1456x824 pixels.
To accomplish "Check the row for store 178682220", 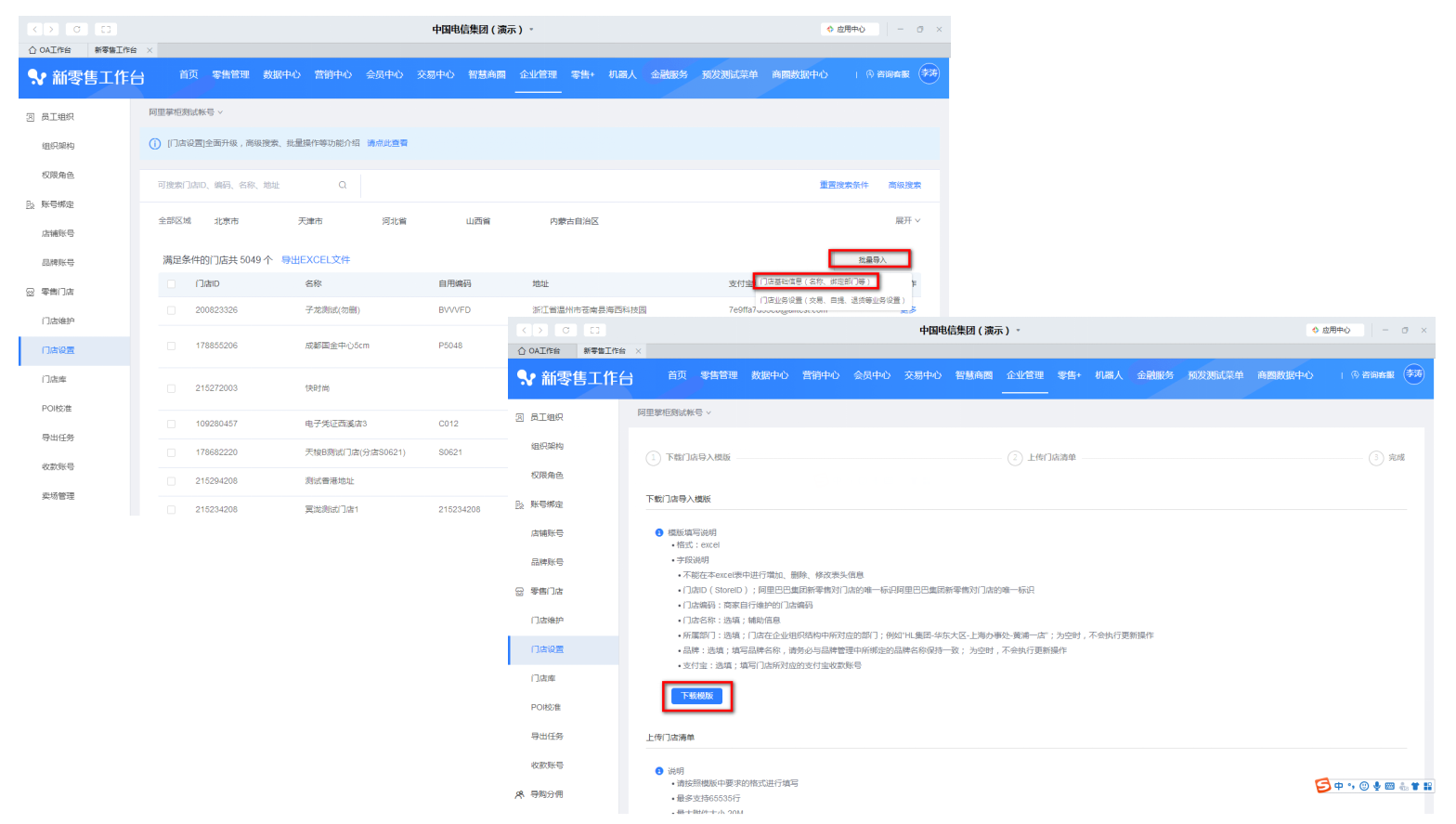I will click(x=171, y=452).
